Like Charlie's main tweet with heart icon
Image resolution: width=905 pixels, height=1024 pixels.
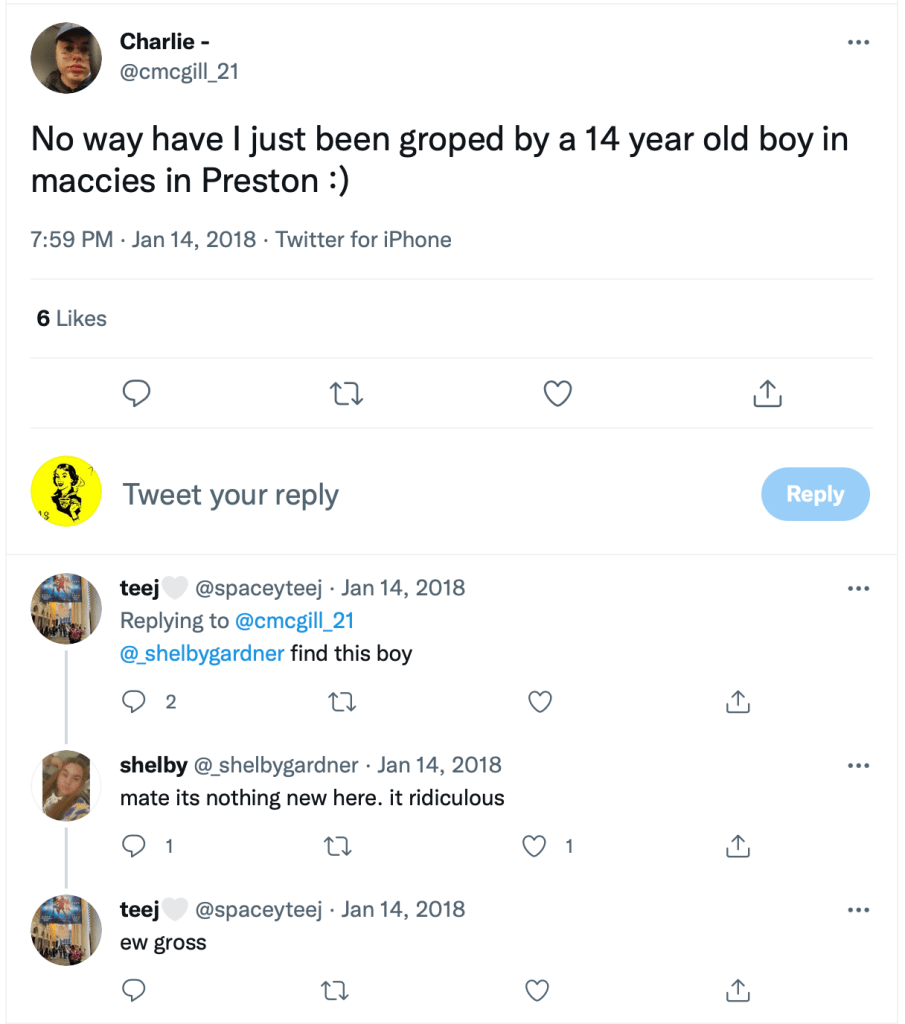(557, 394)
